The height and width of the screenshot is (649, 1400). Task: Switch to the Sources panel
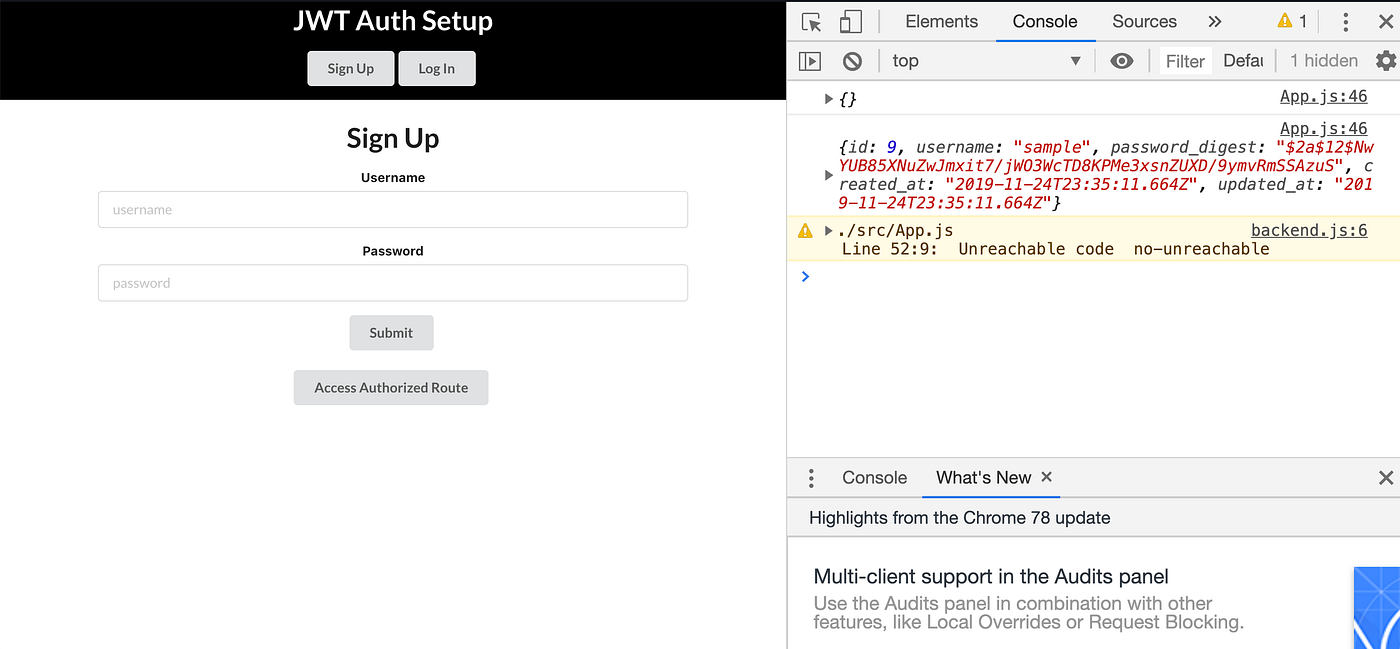tap(1143, 21)
